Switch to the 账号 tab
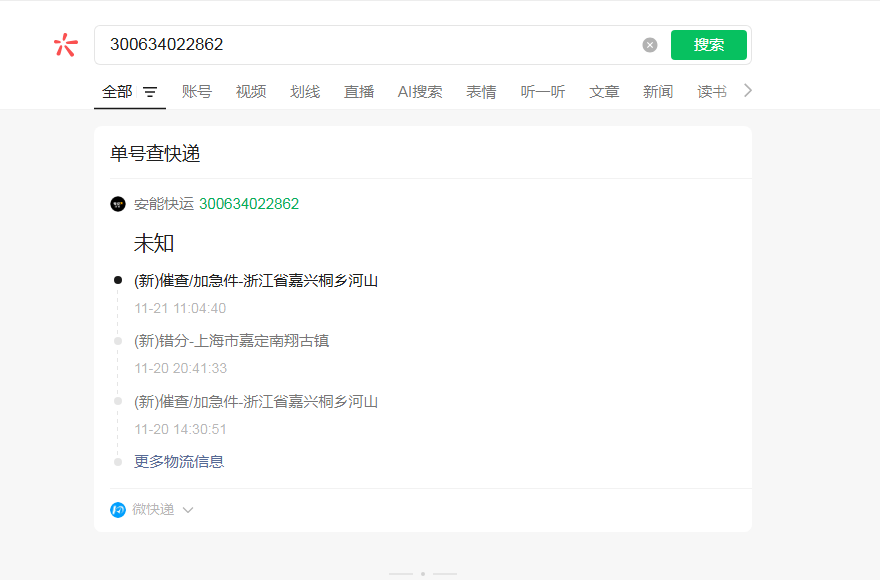Screen dimensions: 880x580 tap(197, 92)
